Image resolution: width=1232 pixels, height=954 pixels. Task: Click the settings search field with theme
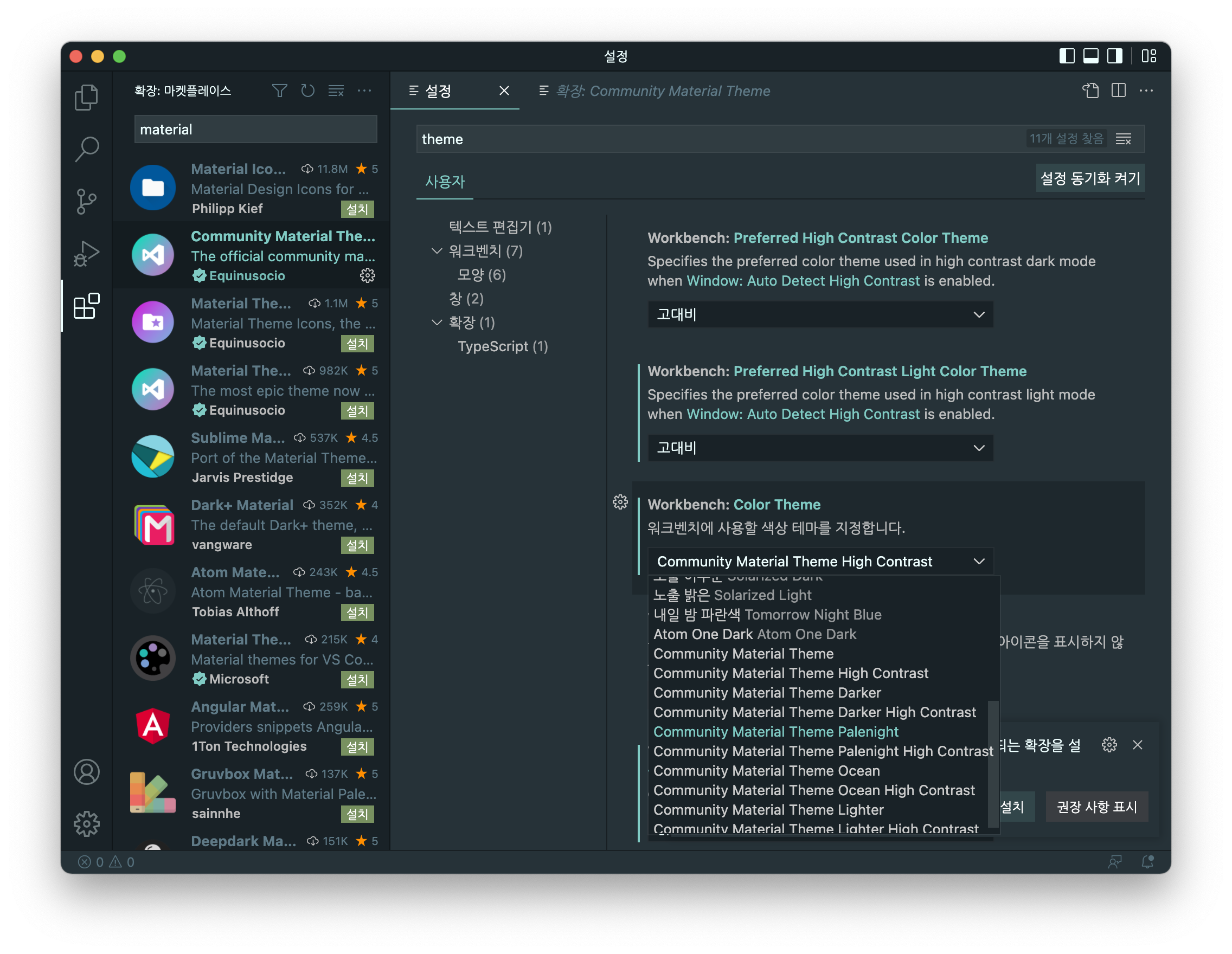pyautogui.click(x=716, y=139)
